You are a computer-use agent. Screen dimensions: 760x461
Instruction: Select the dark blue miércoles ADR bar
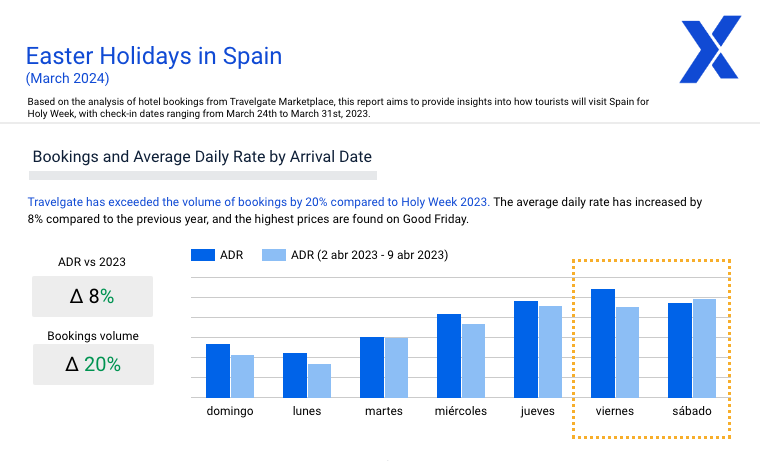point(449,355)
